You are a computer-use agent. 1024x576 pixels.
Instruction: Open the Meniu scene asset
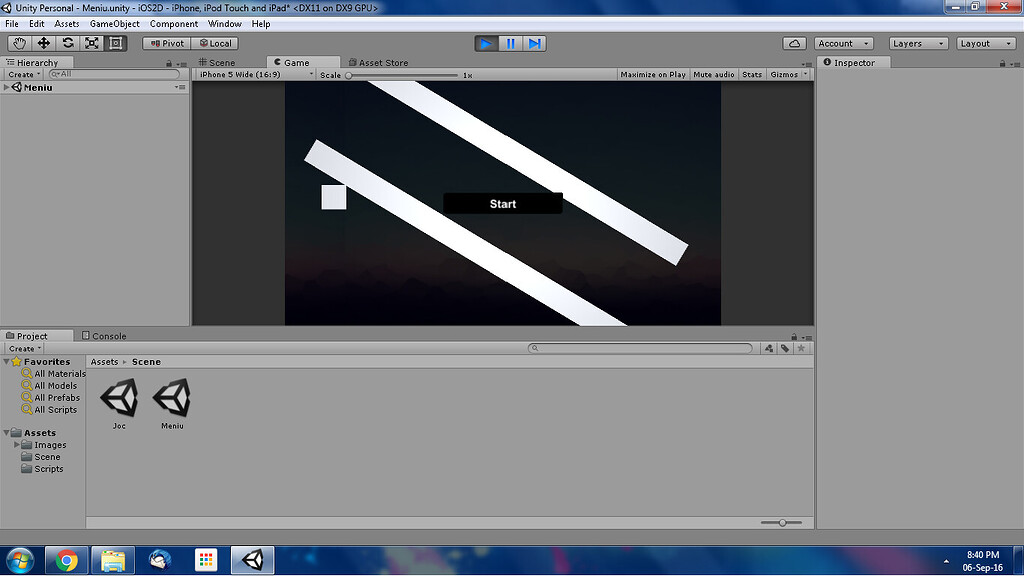point(171,400)
